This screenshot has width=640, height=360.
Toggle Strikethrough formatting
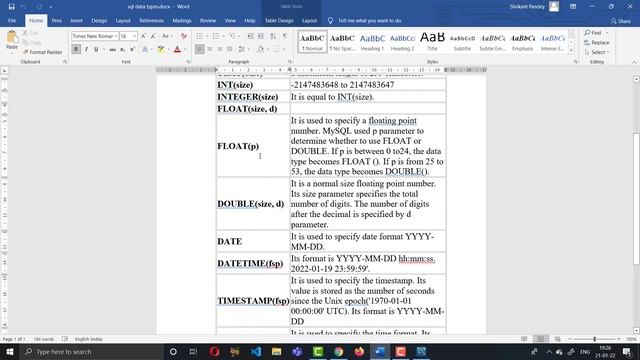coord(112,49)
